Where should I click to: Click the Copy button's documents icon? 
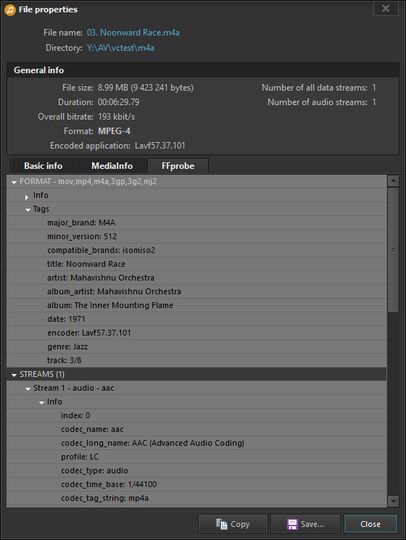(221, 524)
